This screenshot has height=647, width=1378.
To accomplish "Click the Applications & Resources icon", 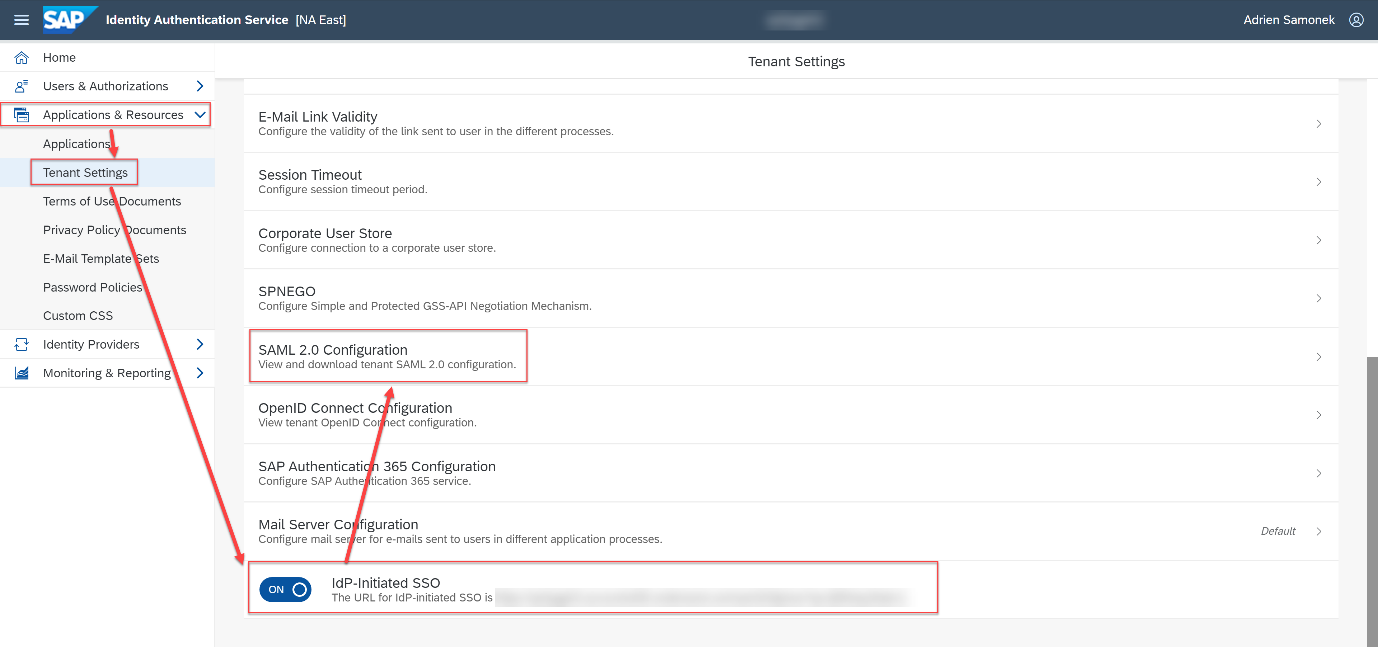I will 21,115.
